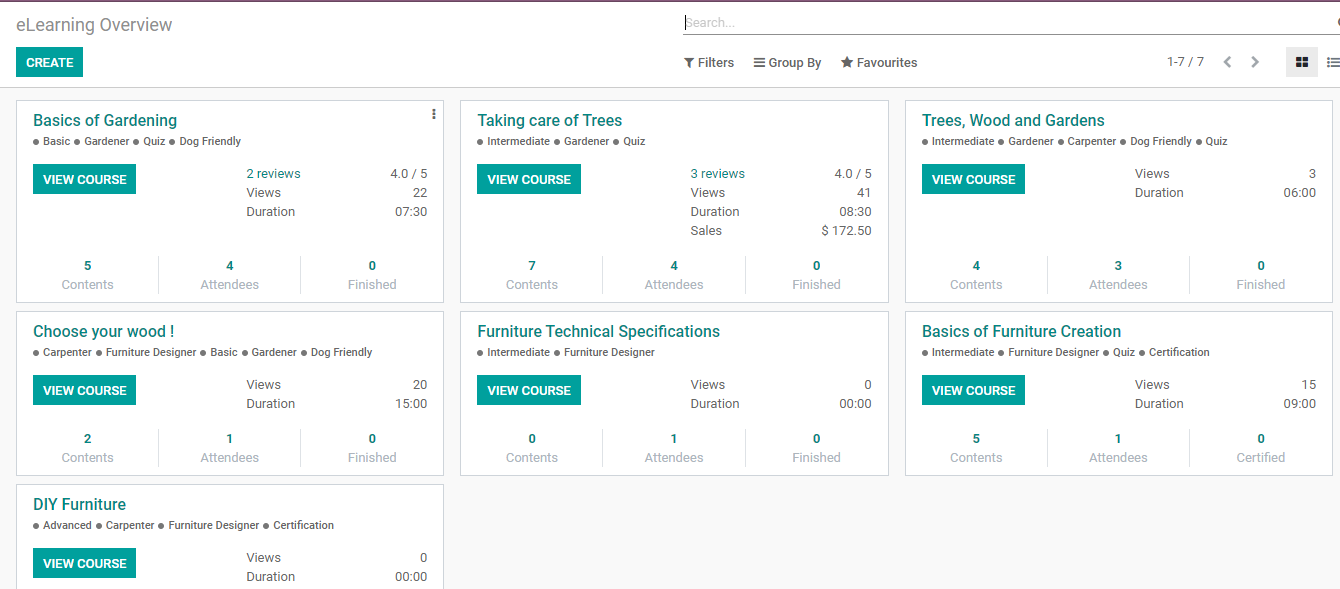Click the Create button
The image size is (1340, 589).
pyautogui.click(x=49, y=62)
